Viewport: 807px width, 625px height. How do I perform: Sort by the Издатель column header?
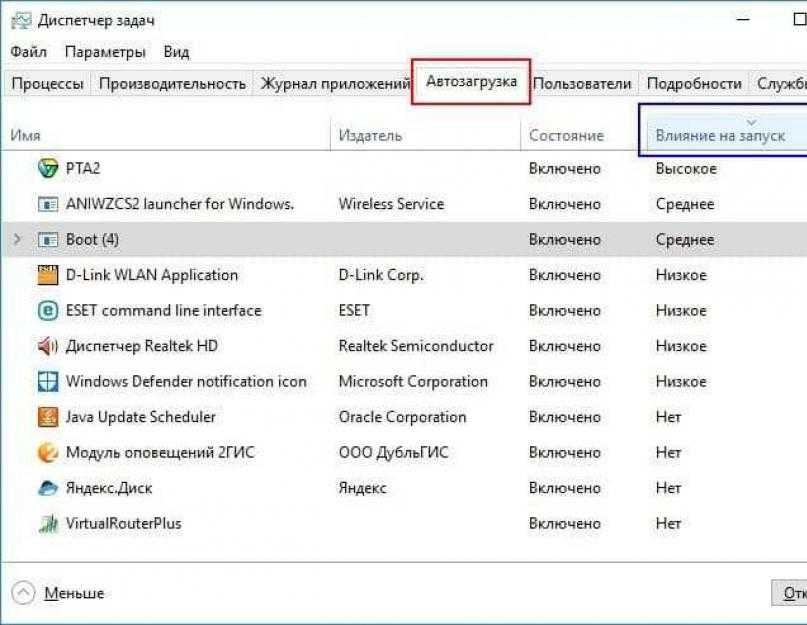[425, 135]
